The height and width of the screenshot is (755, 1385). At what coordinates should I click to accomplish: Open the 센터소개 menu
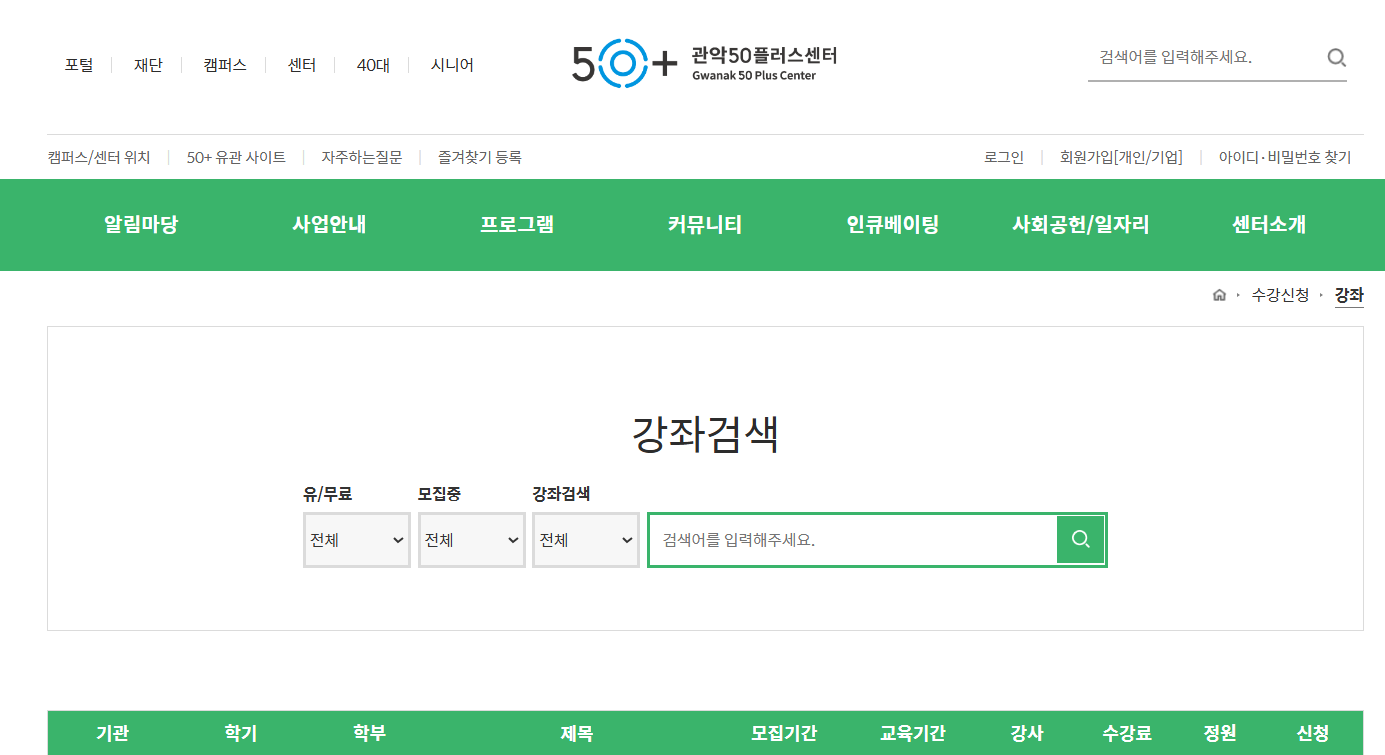point(1269,225)
